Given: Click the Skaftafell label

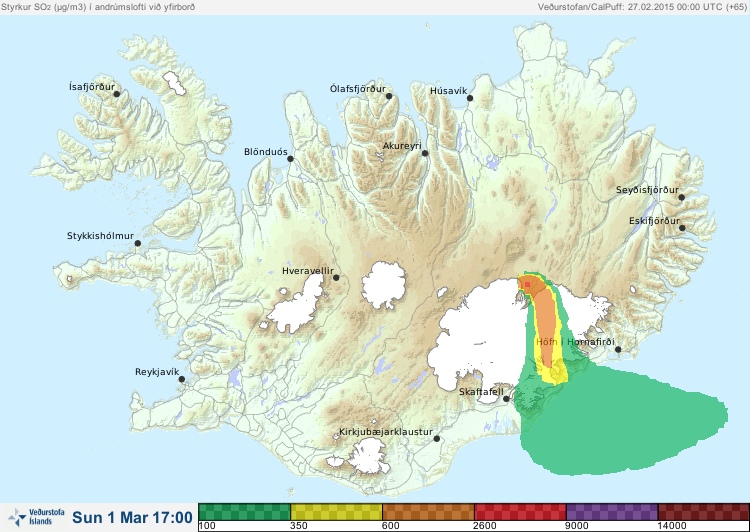Looking at the screenshot, I should (x=481, y=392).
